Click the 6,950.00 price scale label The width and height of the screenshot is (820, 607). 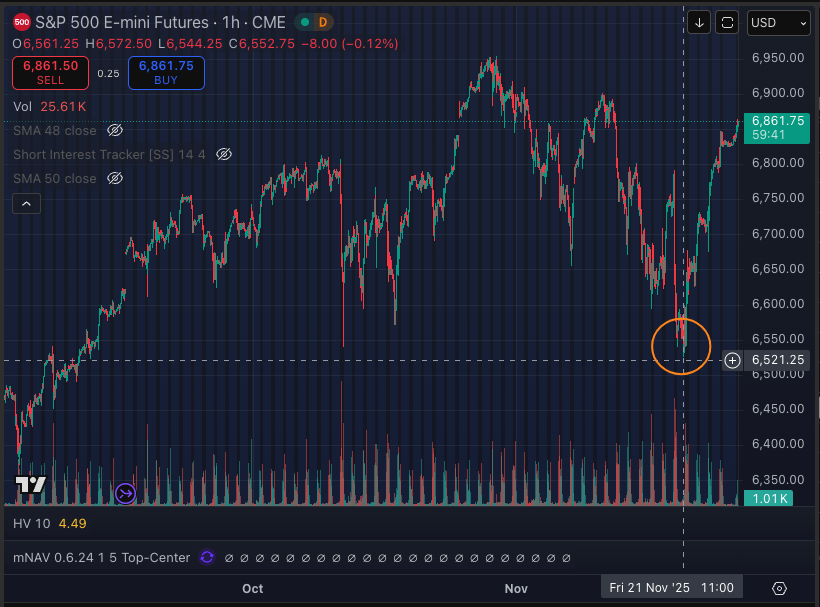point(778,58)
